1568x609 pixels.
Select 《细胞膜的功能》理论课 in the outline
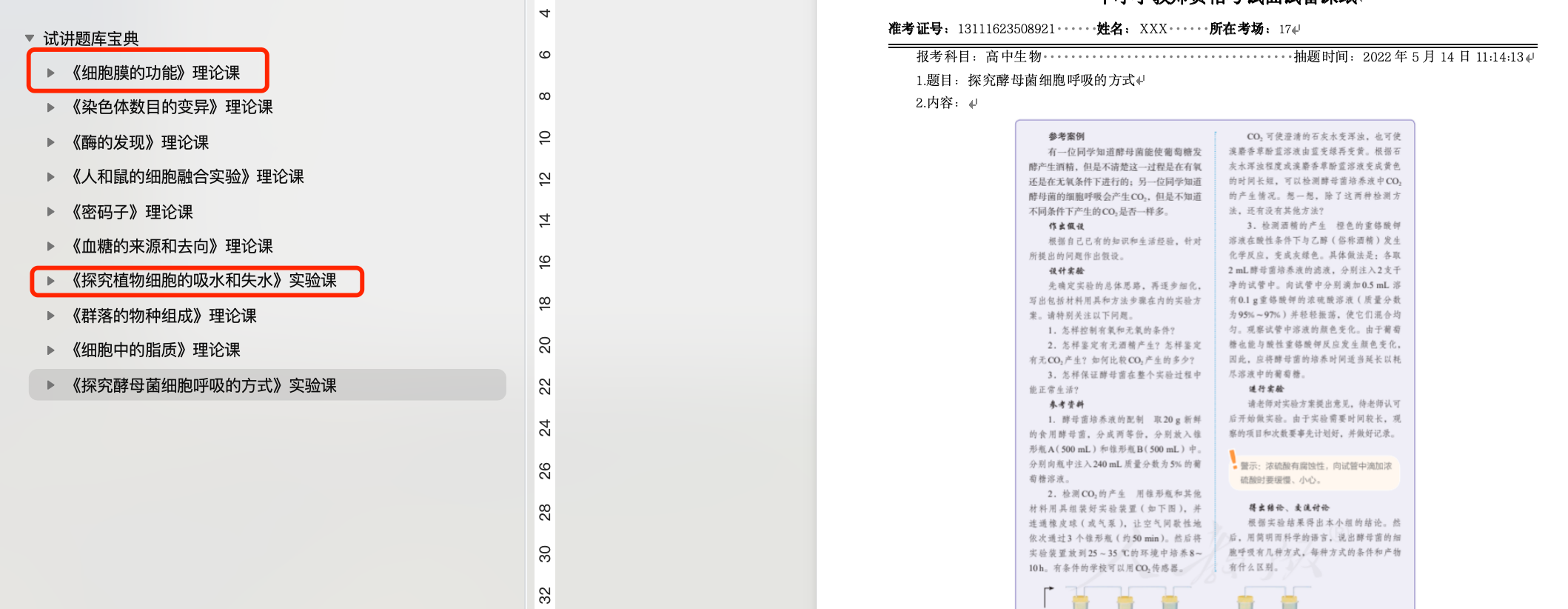point(155,73)
